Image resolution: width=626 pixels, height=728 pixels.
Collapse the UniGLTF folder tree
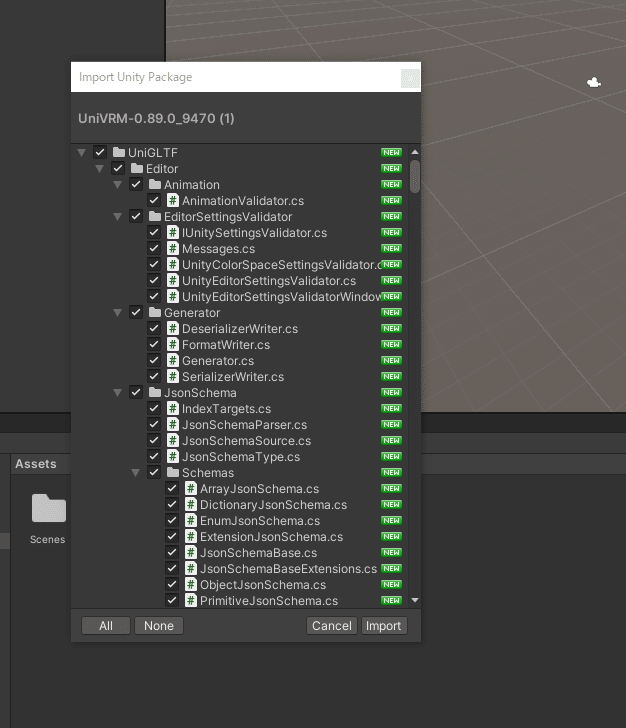click(82, 152)
